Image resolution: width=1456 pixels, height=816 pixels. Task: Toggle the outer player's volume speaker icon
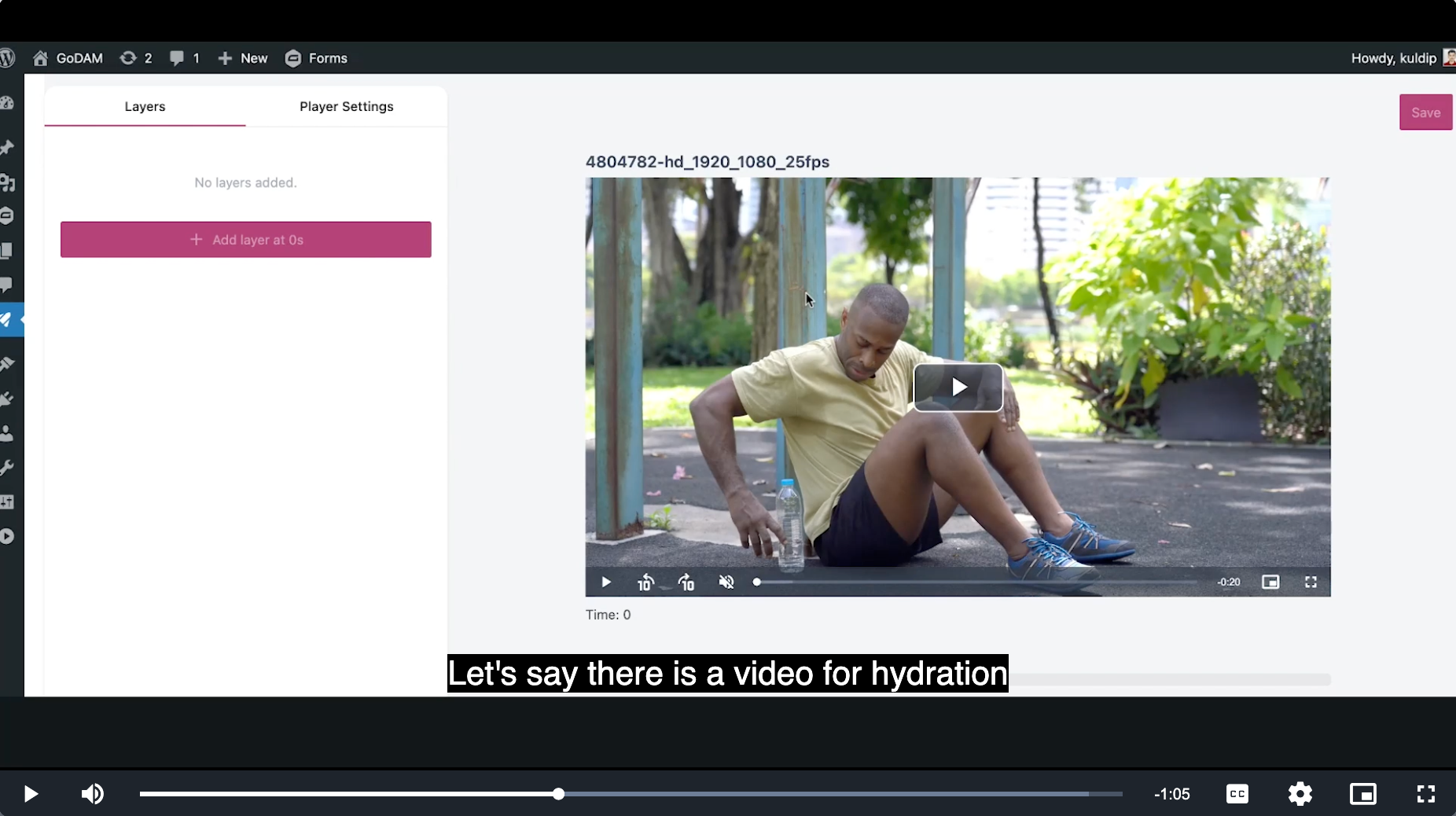93,794
